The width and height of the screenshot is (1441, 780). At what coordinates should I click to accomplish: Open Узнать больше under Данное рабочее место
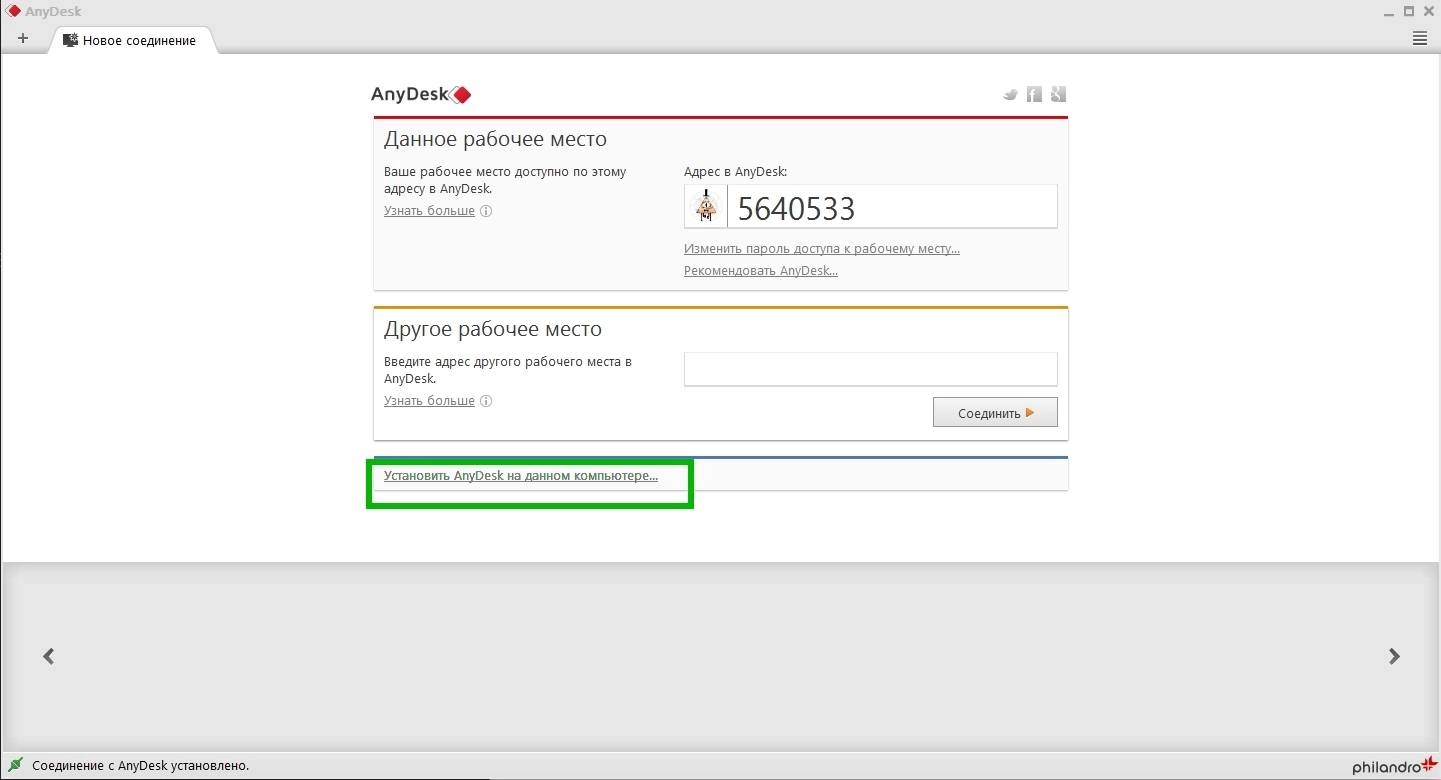click(429, 211)
